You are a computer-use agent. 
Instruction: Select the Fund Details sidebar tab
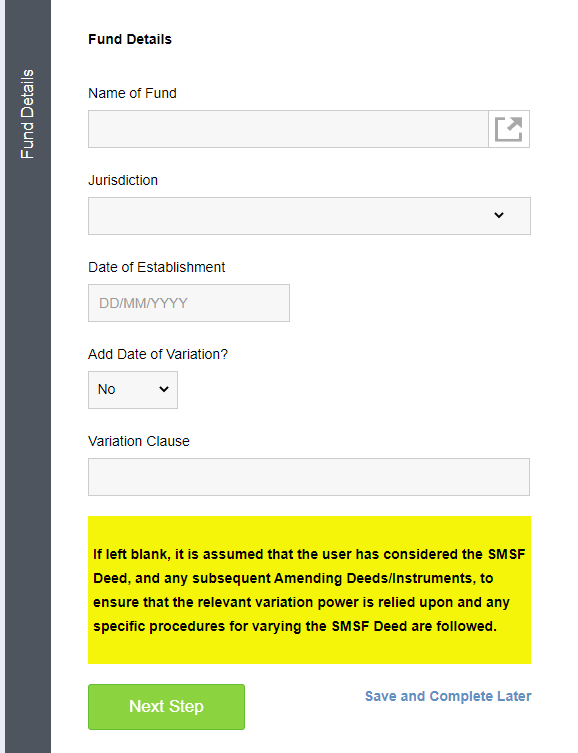(x=27, y=114)
